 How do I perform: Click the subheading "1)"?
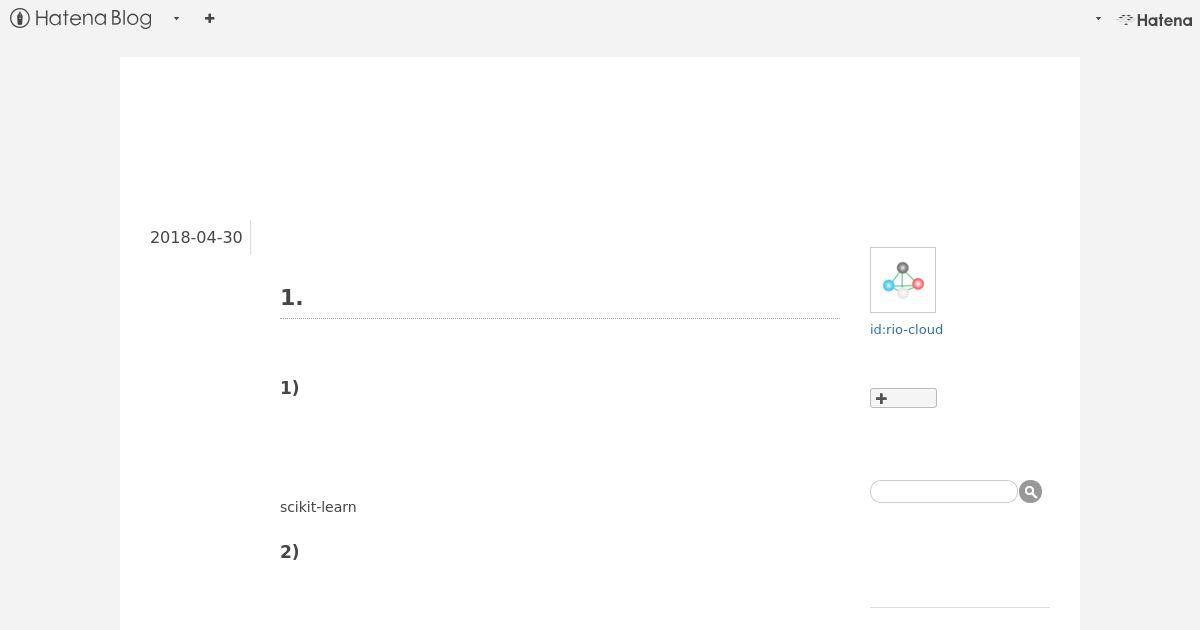coord(289,387)
